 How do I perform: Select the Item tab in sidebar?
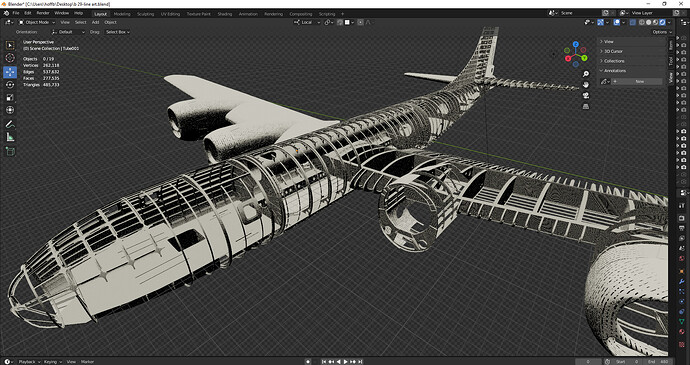click(x=671, y=44)
